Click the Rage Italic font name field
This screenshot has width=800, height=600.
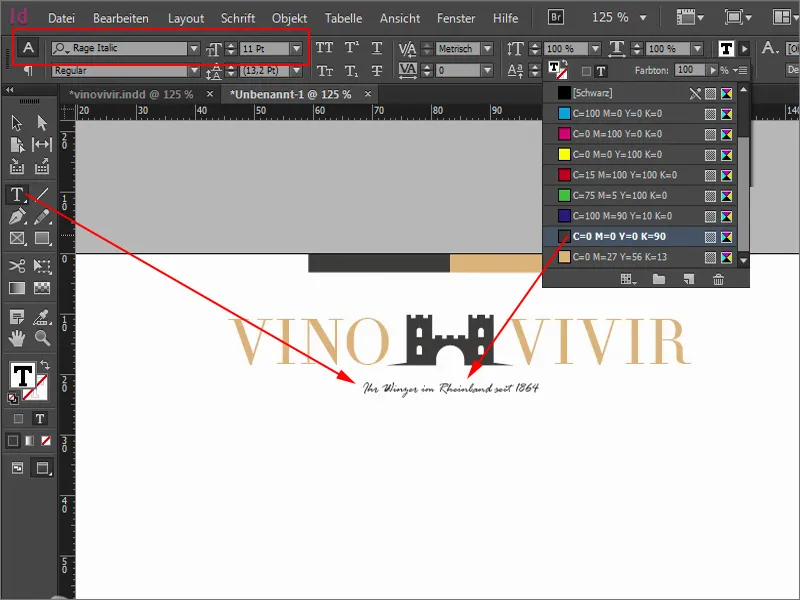pyautogui.click(x=120, y=48)
